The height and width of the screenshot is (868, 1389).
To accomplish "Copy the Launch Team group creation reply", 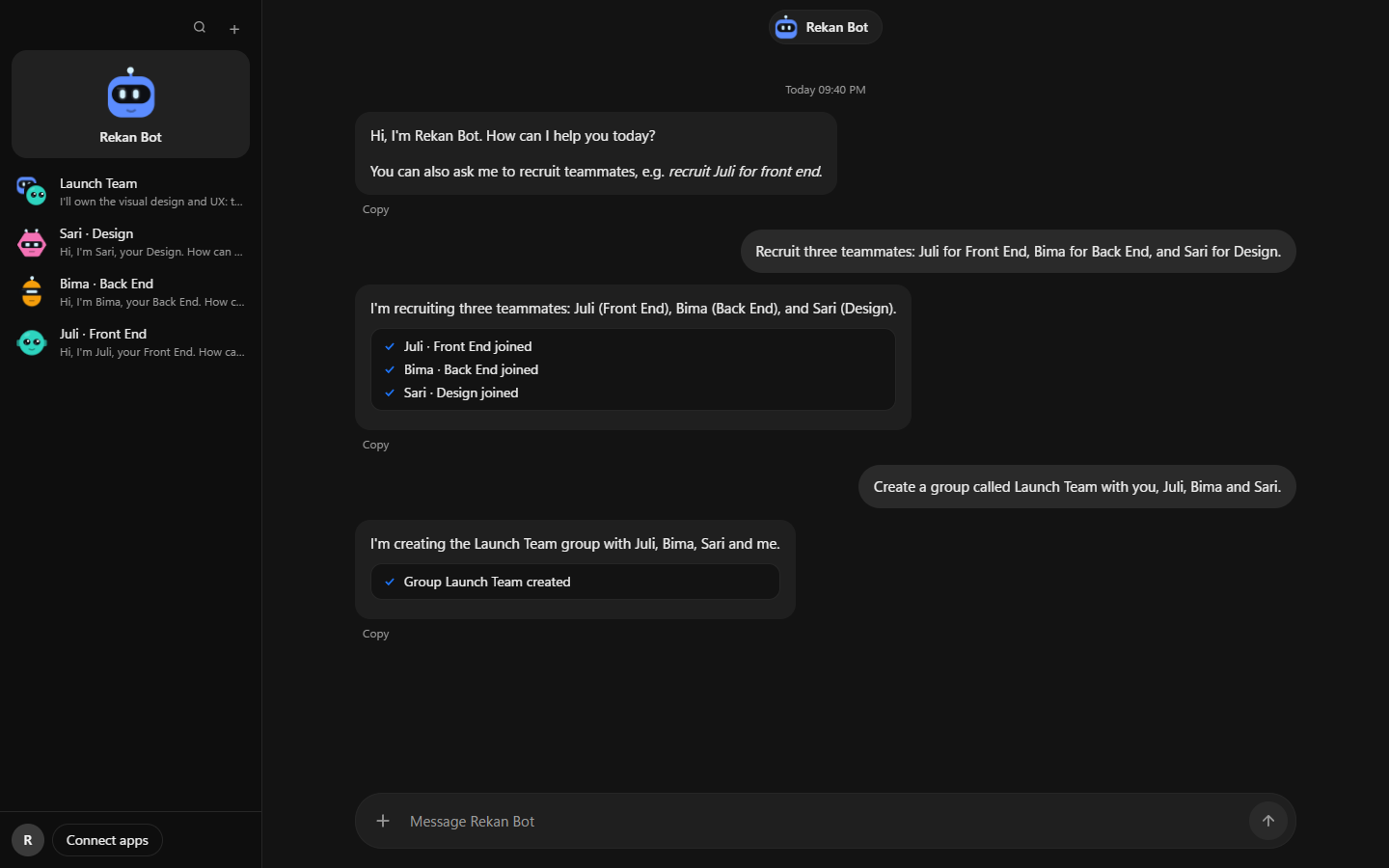I will tap(375, 634).
